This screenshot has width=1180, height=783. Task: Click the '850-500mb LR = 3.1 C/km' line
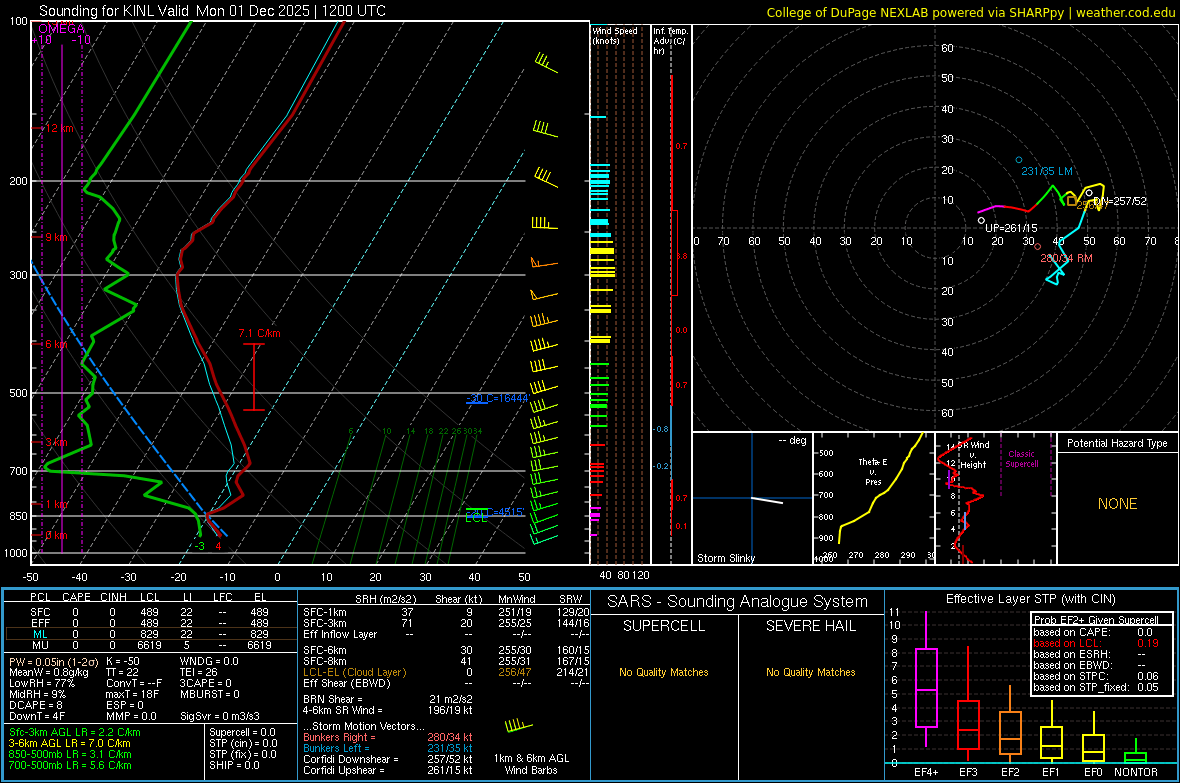click(x=70, y=754)
